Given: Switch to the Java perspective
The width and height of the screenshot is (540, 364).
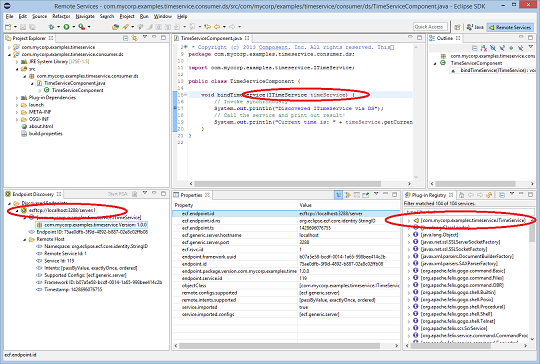Looking at the screenshot, I should (x=475, y=27).
